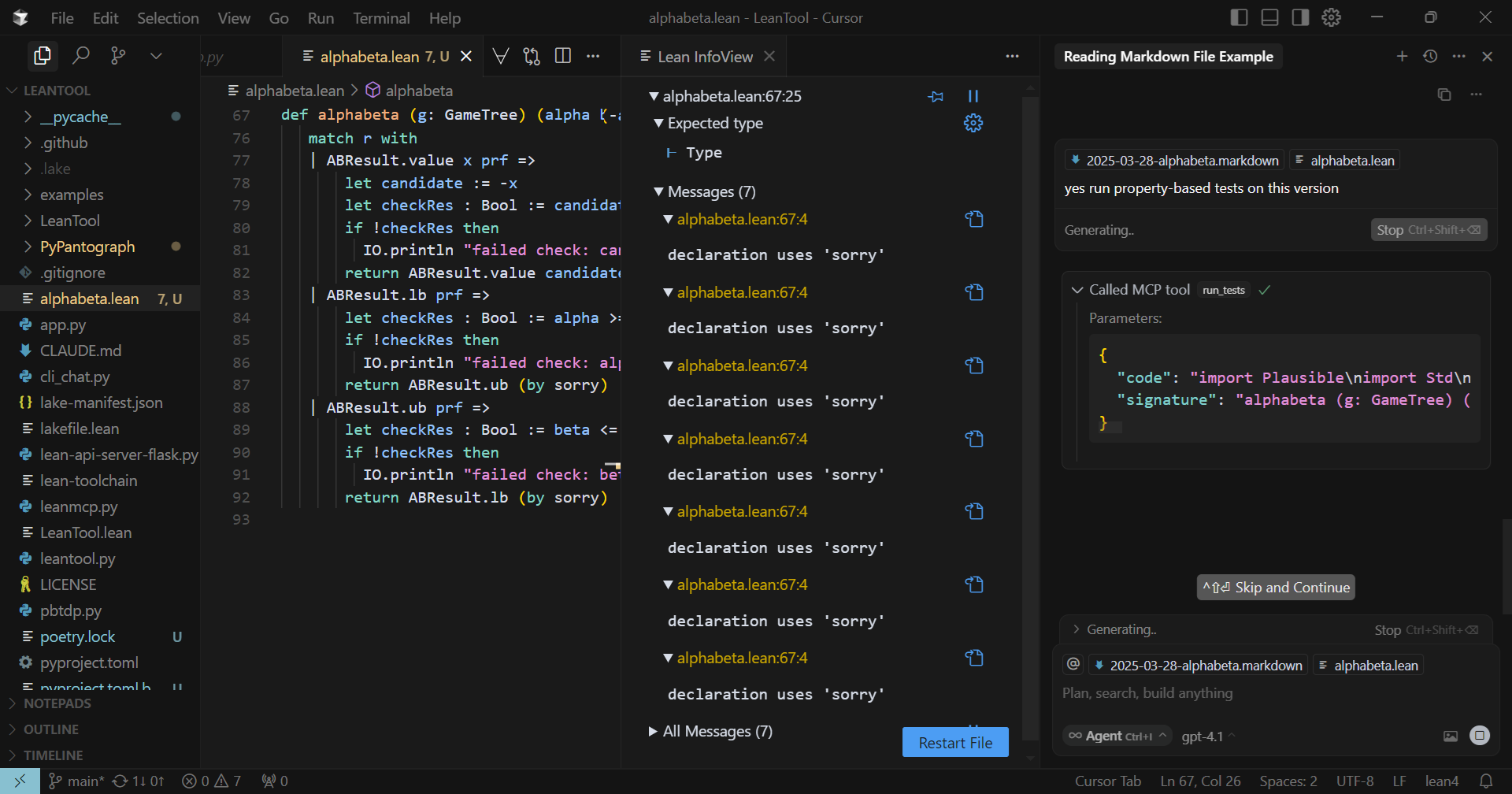Viewport: 1512px width, 794px height.
Task: Pause InfoView updating
Action: point(973,96)
